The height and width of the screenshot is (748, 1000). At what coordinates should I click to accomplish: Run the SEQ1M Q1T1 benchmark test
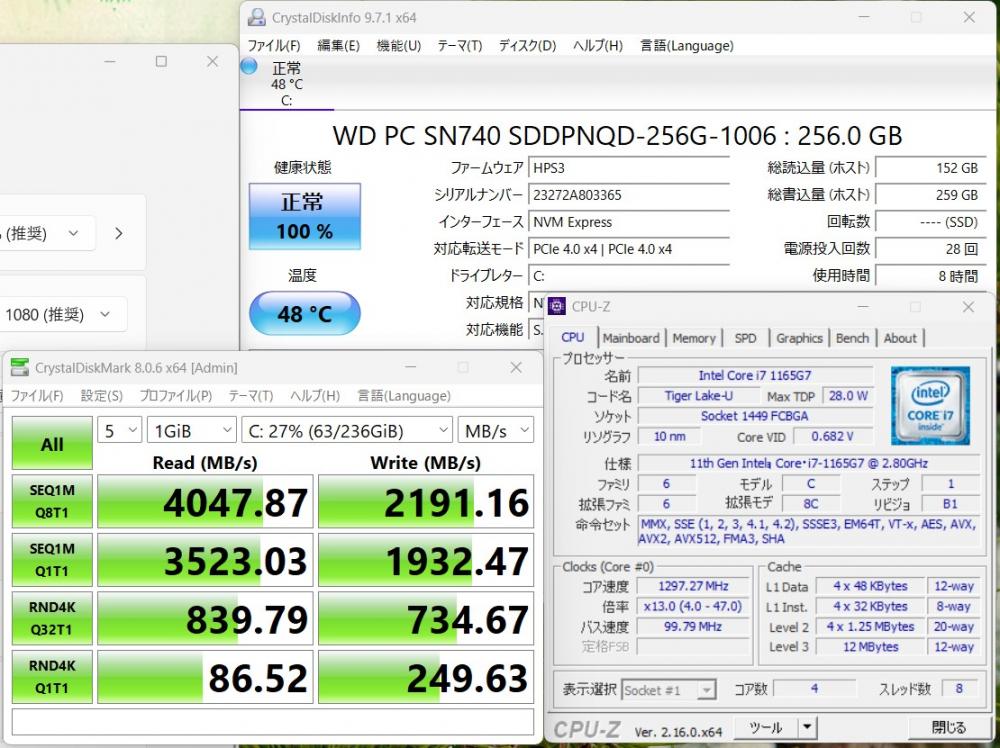(52, 560)
